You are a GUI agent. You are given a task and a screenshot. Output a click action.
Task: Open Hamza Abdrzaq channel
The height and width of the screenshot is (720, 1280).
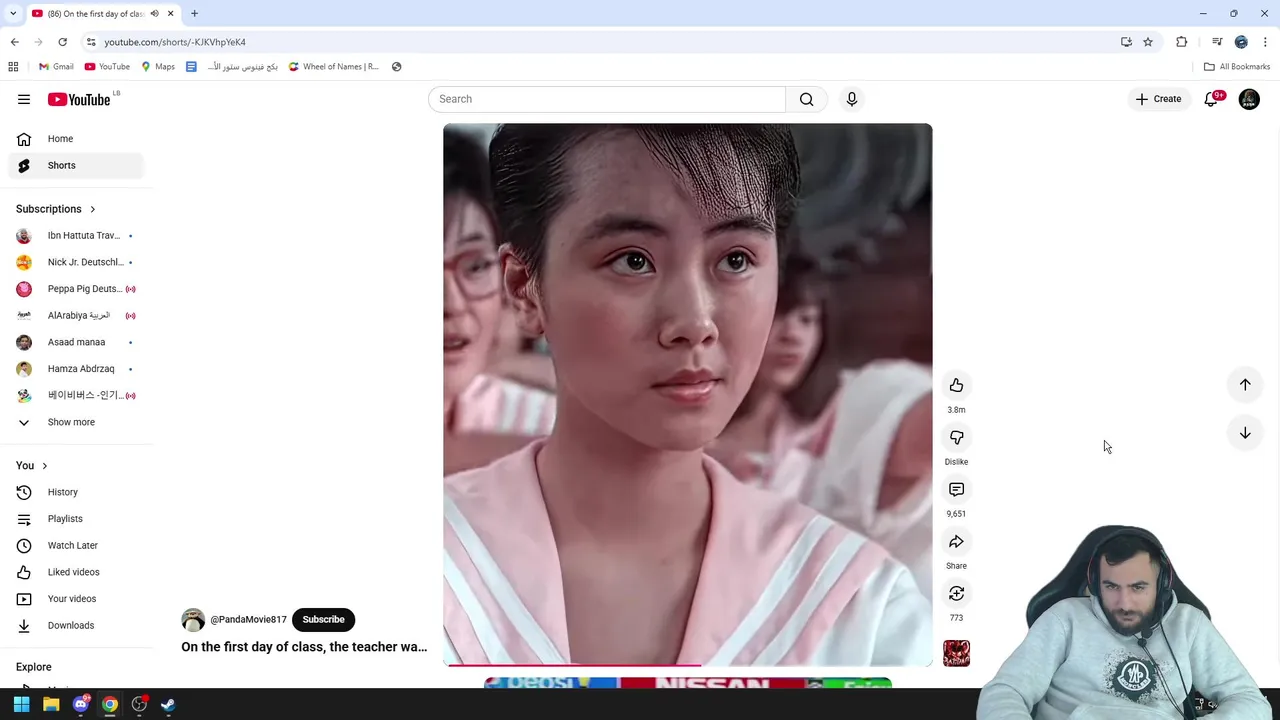click(76, 369)
